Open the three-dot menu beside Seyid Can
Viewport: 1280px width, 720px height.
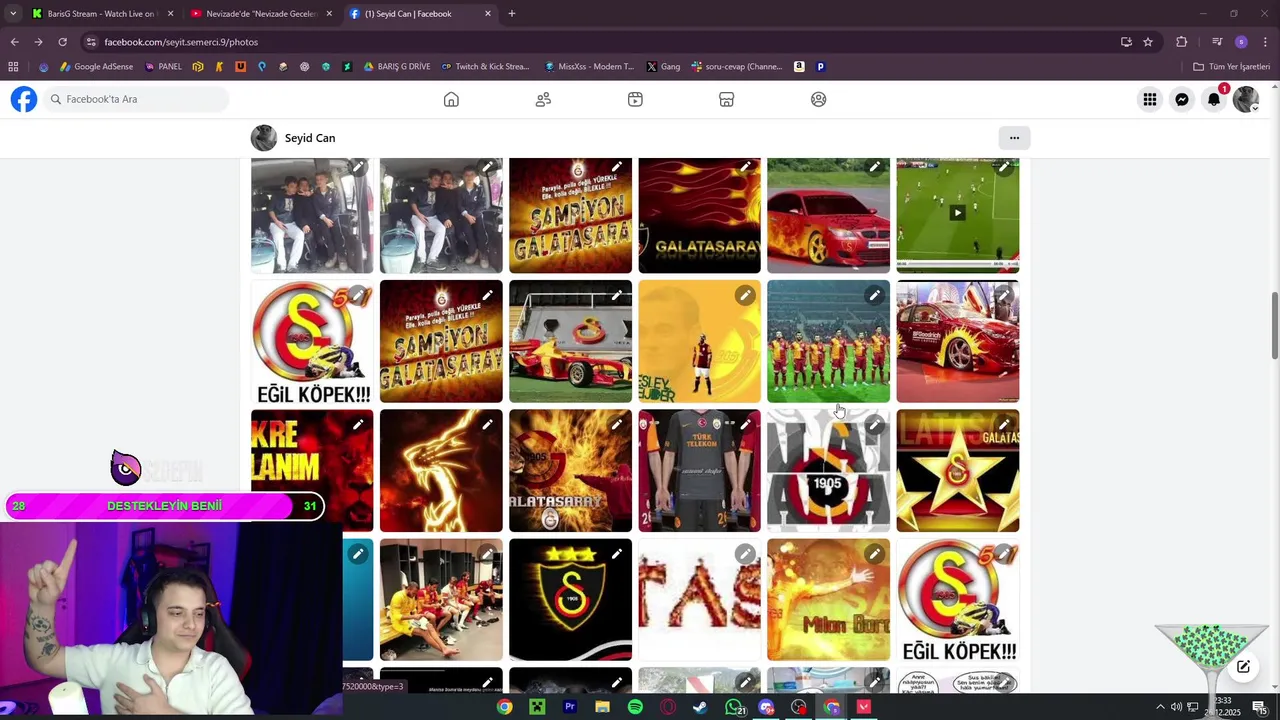point(1014,138)
